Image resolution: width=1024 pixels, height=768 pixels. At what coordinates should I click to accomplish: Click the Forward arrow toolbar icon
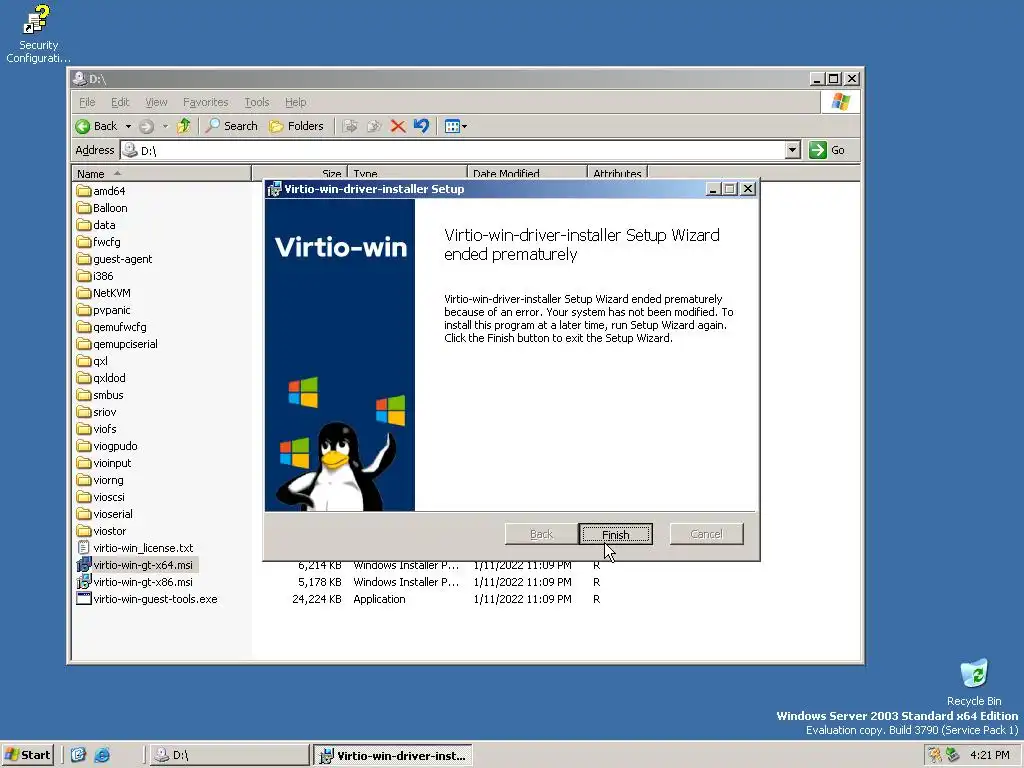(146, 126)
